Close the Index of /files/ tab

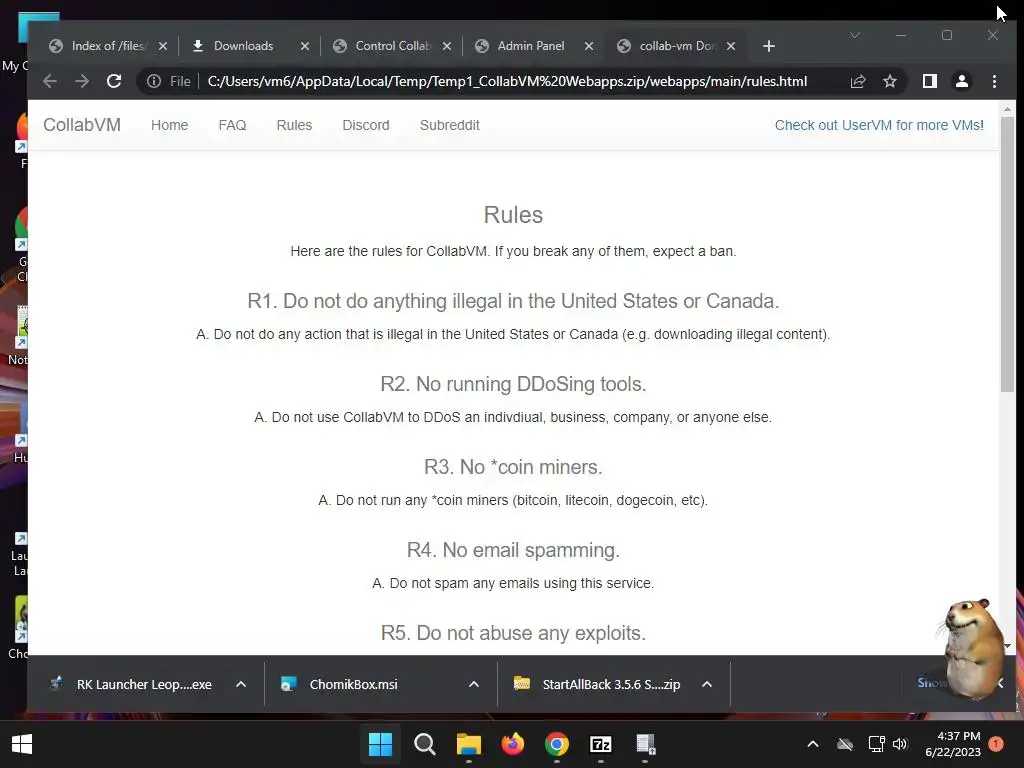pyautogui.click(x=163, y=46)
